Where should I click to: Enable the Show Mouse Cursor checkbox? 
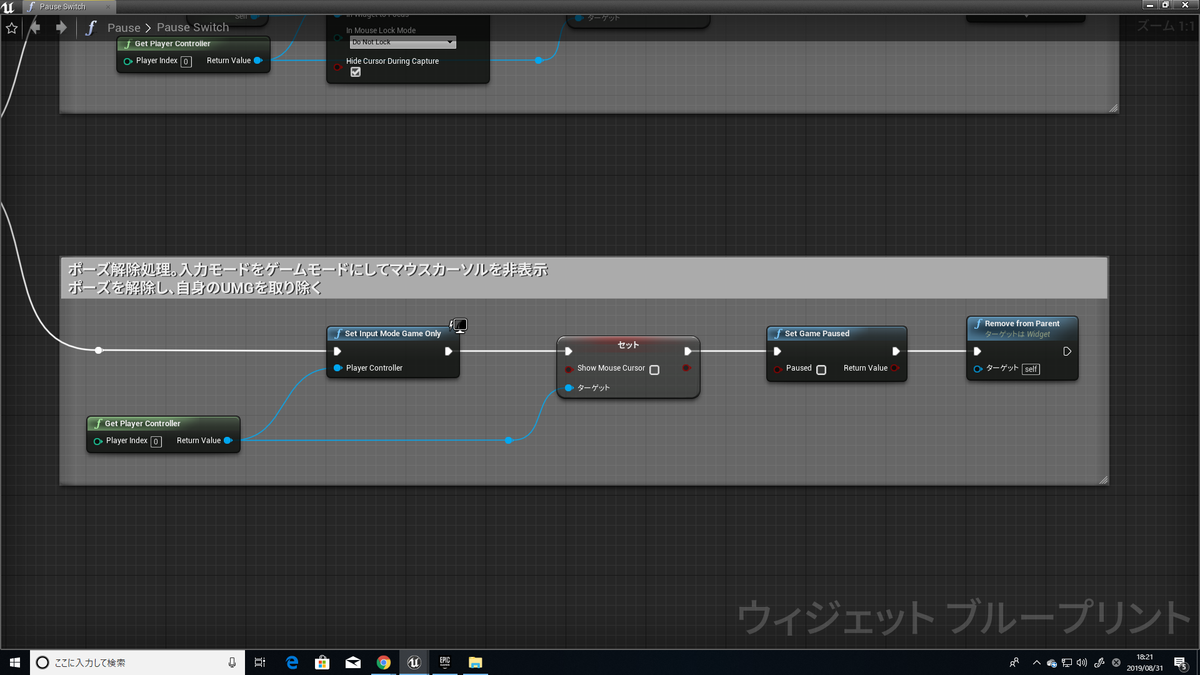click(x=655, y=368)
